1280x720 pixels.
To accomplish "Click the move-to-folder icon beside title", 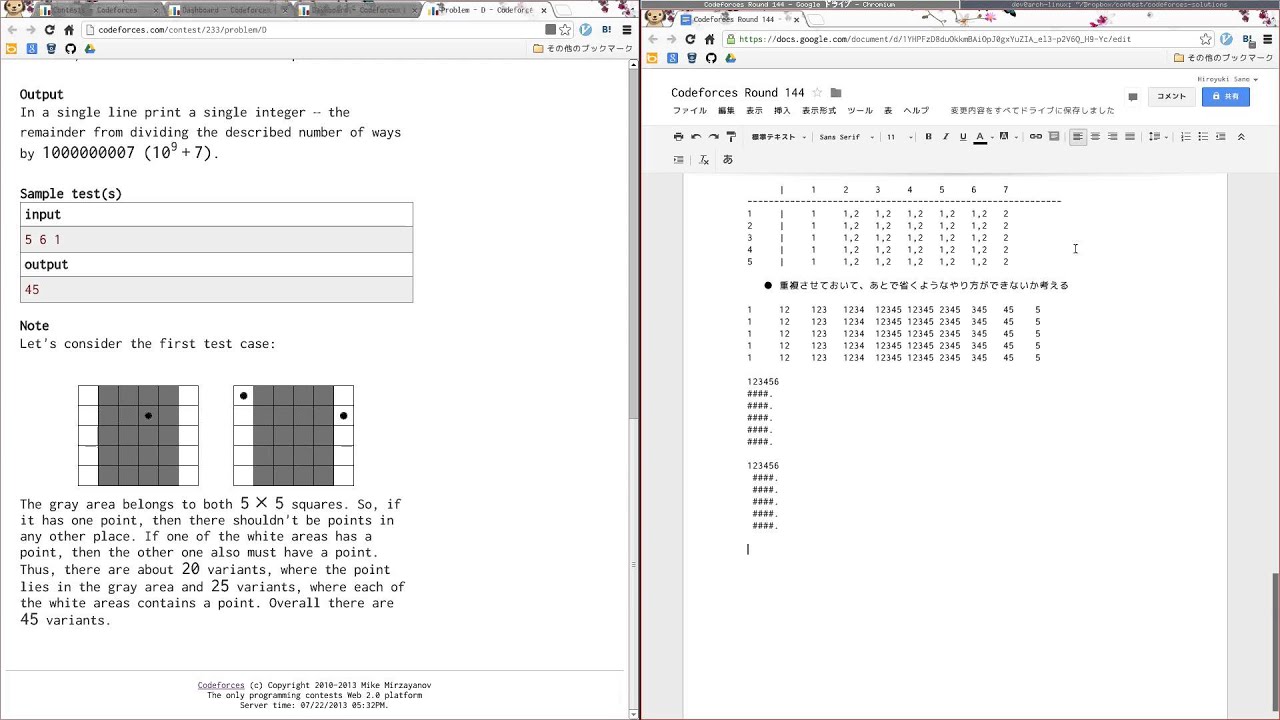I will tap(836, 93).
